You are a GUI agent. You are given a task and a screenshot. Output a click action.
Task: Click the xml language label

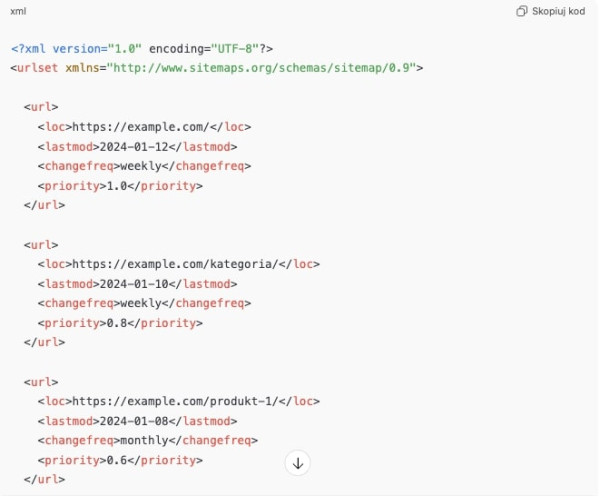18,11
